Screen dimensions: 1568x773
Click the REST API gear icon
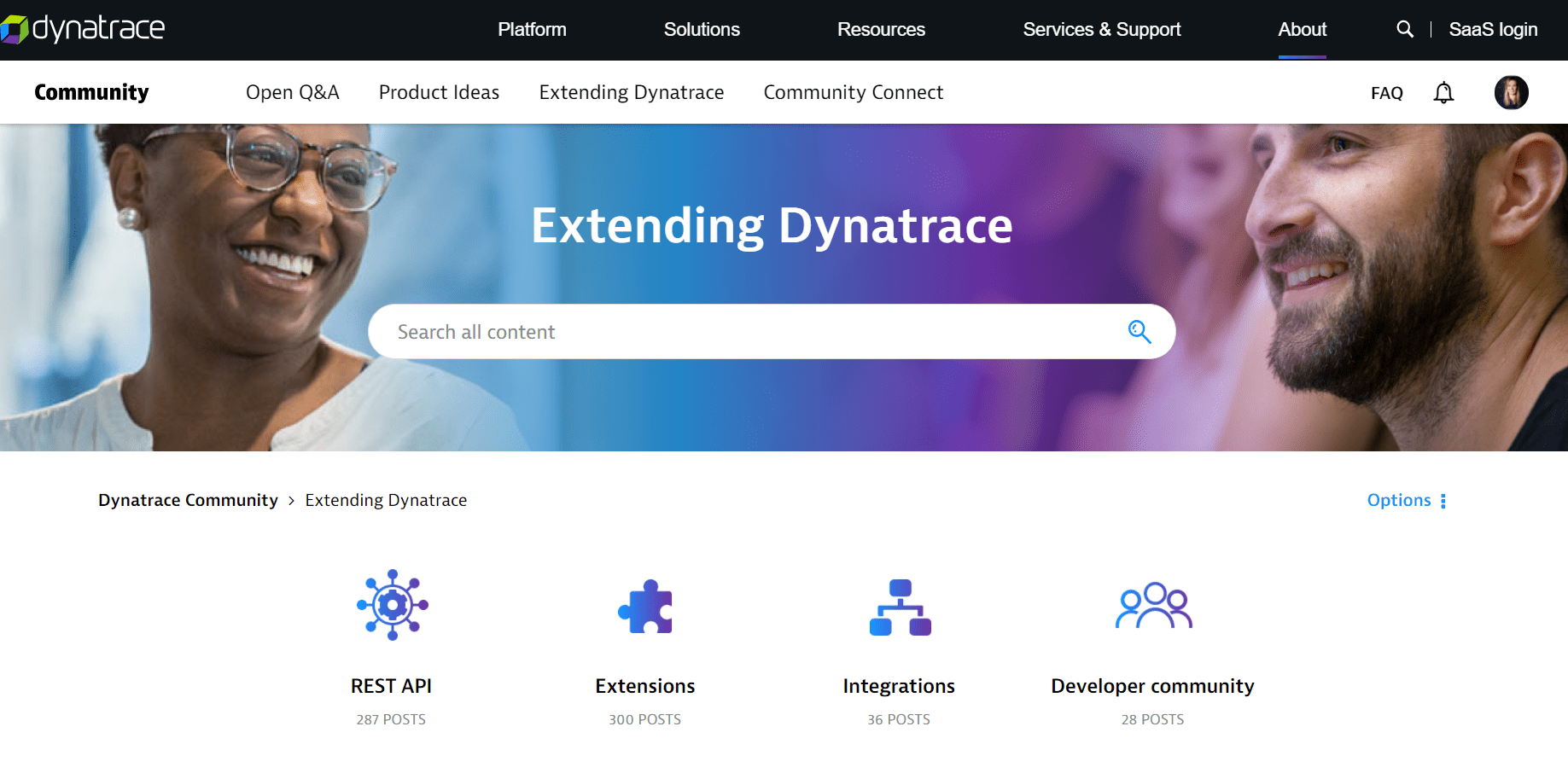pyautogui.click(x=393, y=605)
